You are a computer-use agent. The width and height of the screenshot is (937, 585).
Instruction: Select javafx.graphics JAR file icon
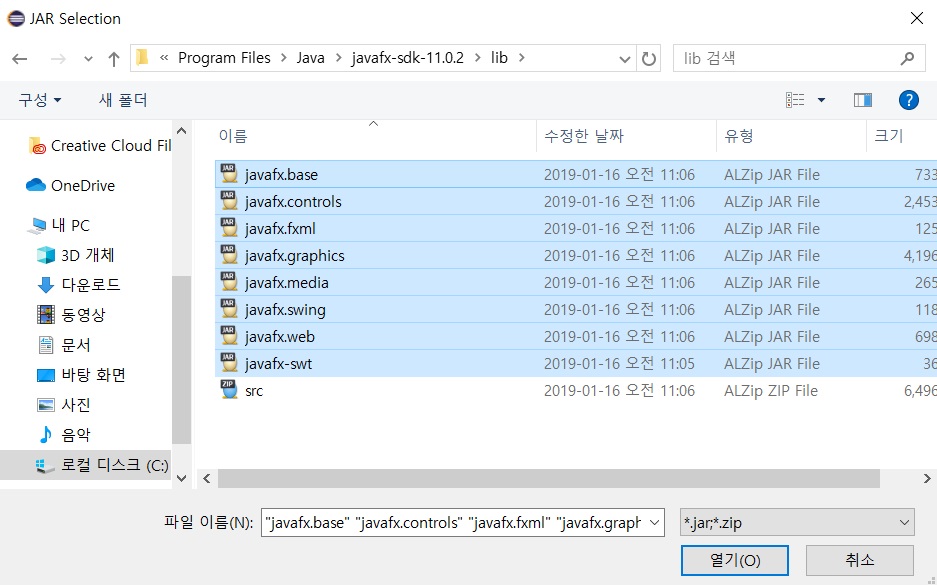click(229, 255)
